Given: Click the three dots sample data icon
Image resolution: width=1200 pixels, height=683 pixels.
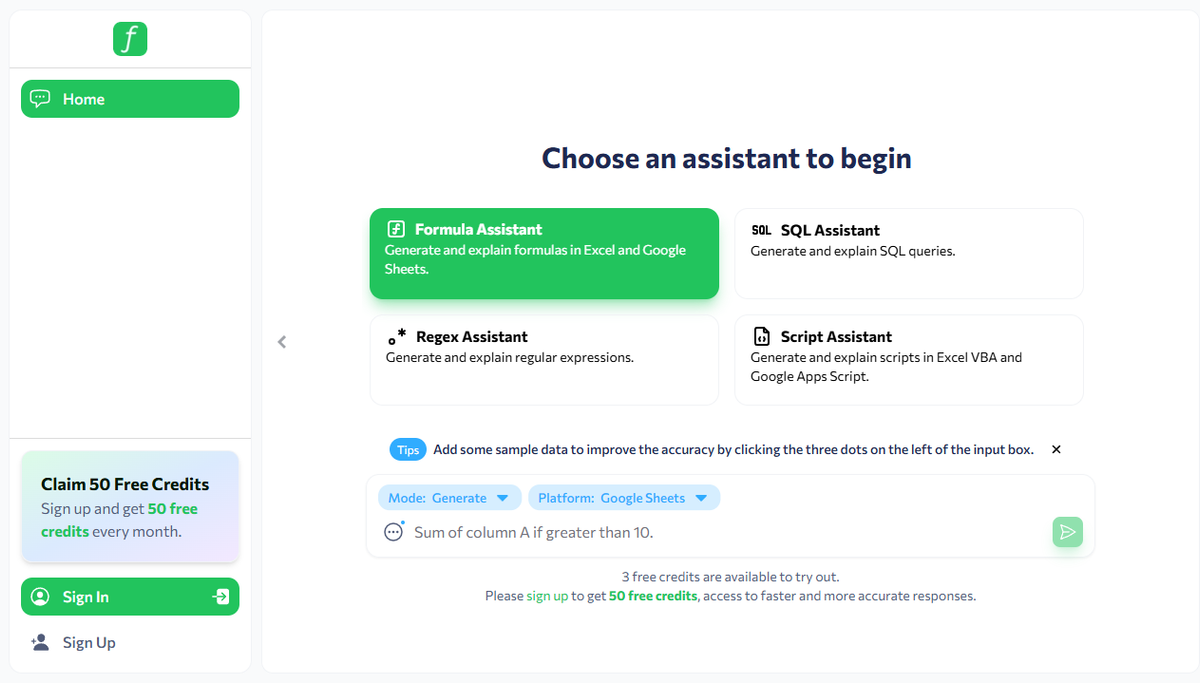Looking at the screenshot, I should tap(394, 531).
